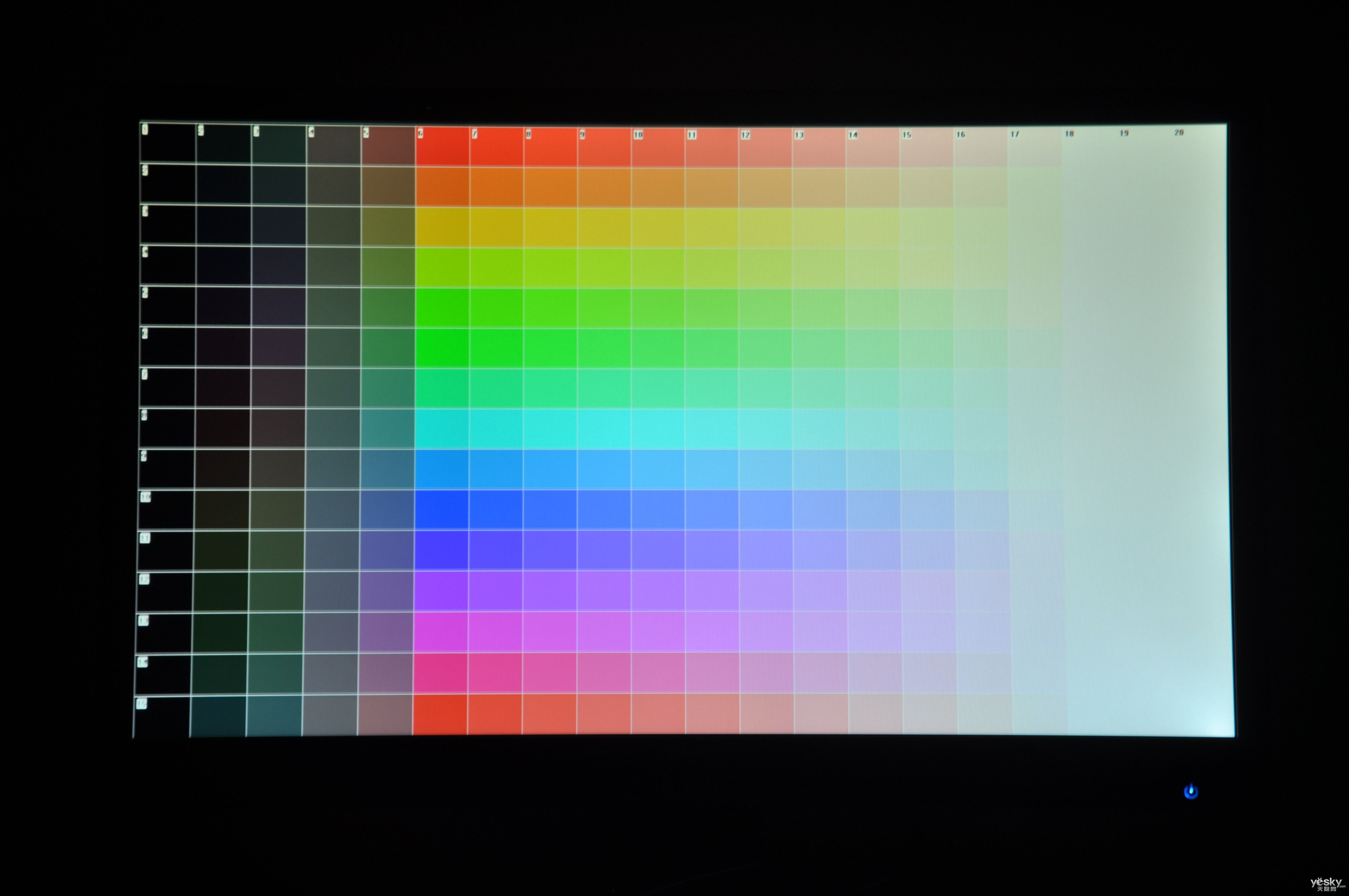The image size is (1349, 896).
Task: Pick the bottom-row red swatch in column 6
Action: (x=439, y=714)
